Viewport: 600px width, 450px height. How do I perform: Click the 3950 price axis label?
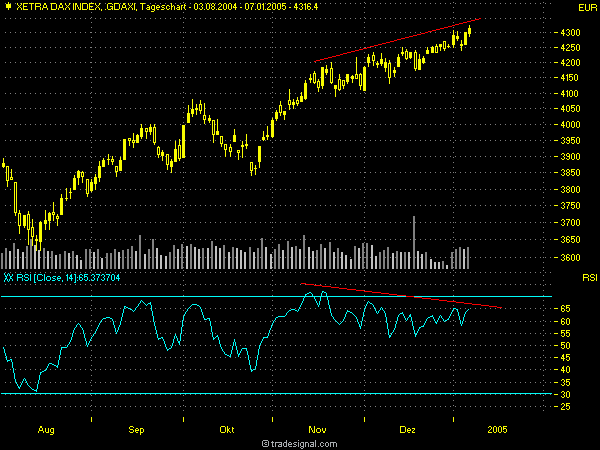[570, 141]
